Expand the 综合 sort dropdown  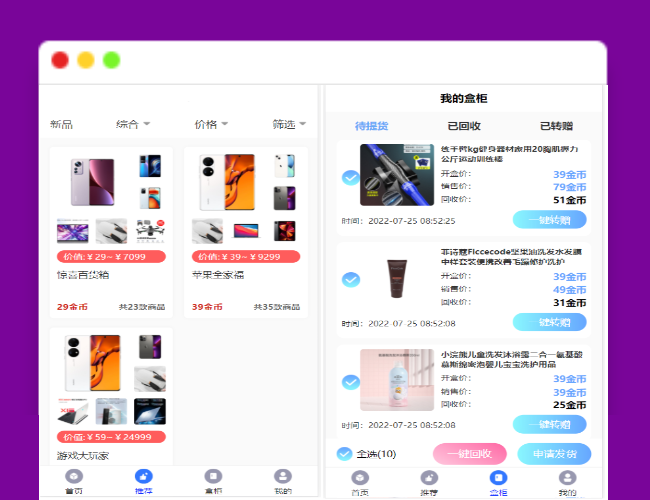pos(133,124)
